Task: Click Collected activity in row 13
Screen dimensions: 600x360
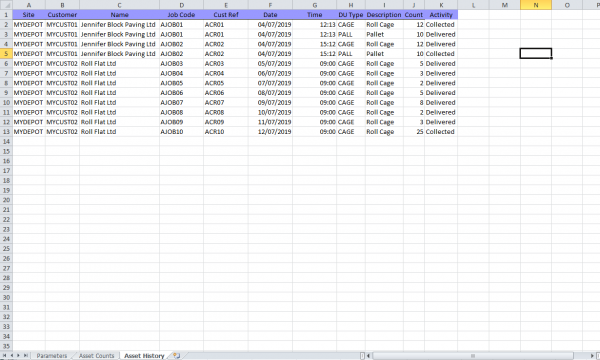Action: (441, 132)
